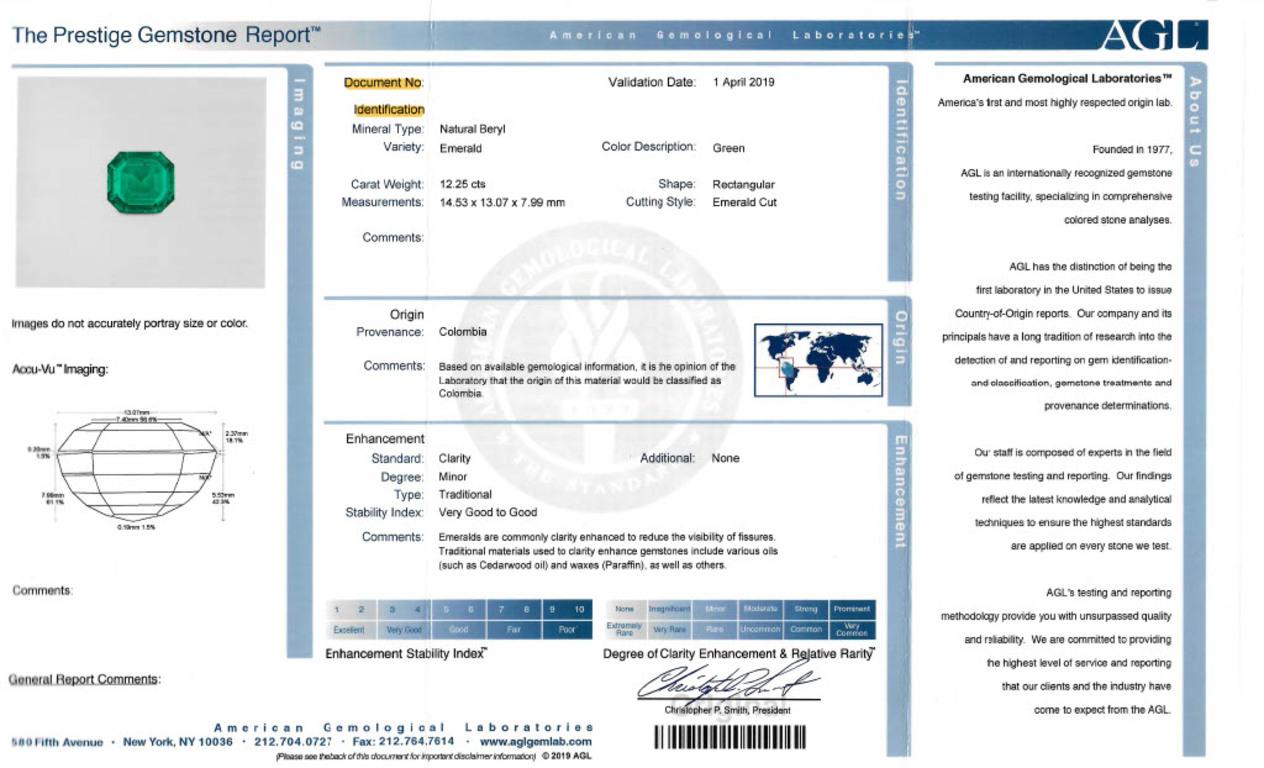Click the "Very Common" rarity scale cell
Screen dimensions: 1264x768
tap(852, 630)
